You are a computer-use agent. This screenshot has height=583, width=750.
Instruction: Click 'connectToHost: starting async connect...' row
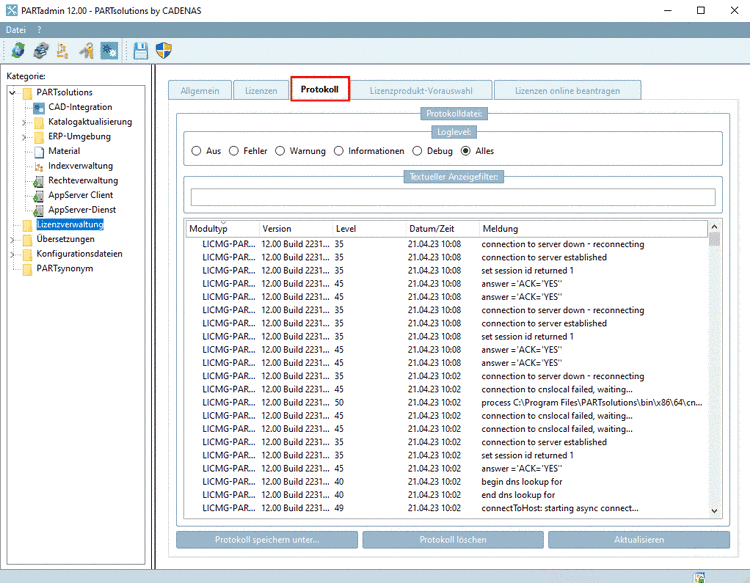pos(447,508)
